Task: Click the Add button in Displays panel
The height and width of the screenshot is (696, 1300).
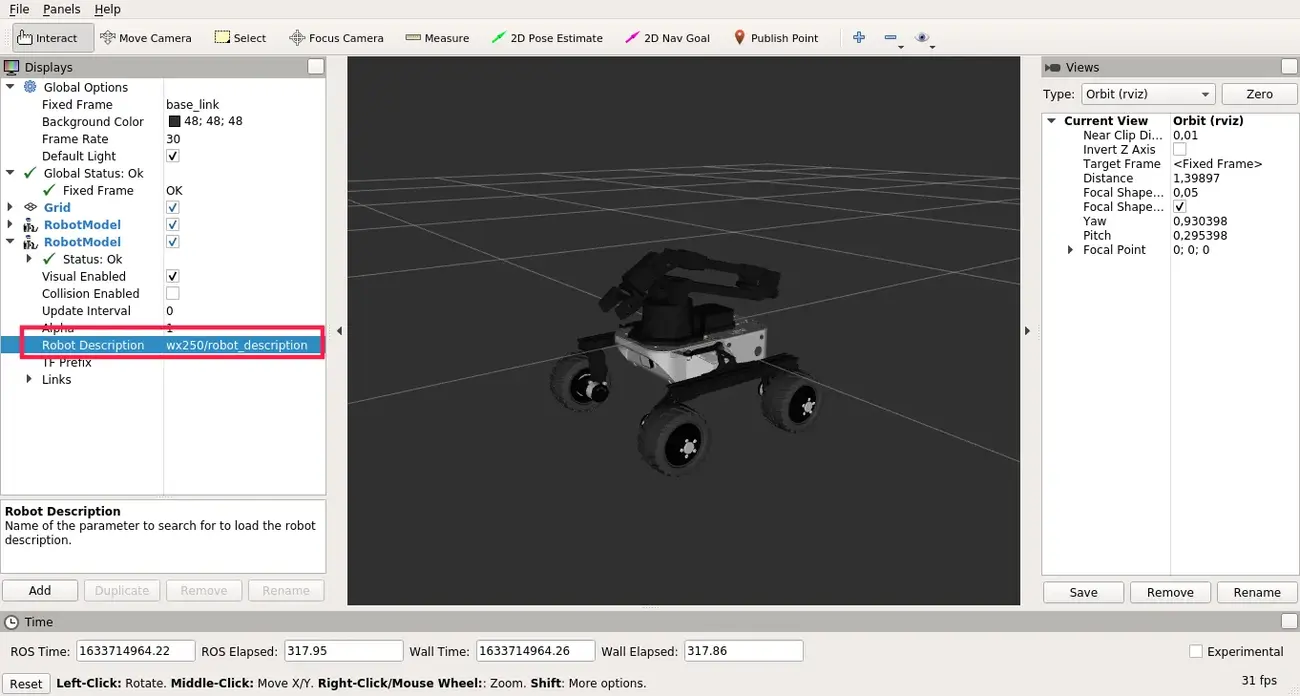Action: point(40,590)
